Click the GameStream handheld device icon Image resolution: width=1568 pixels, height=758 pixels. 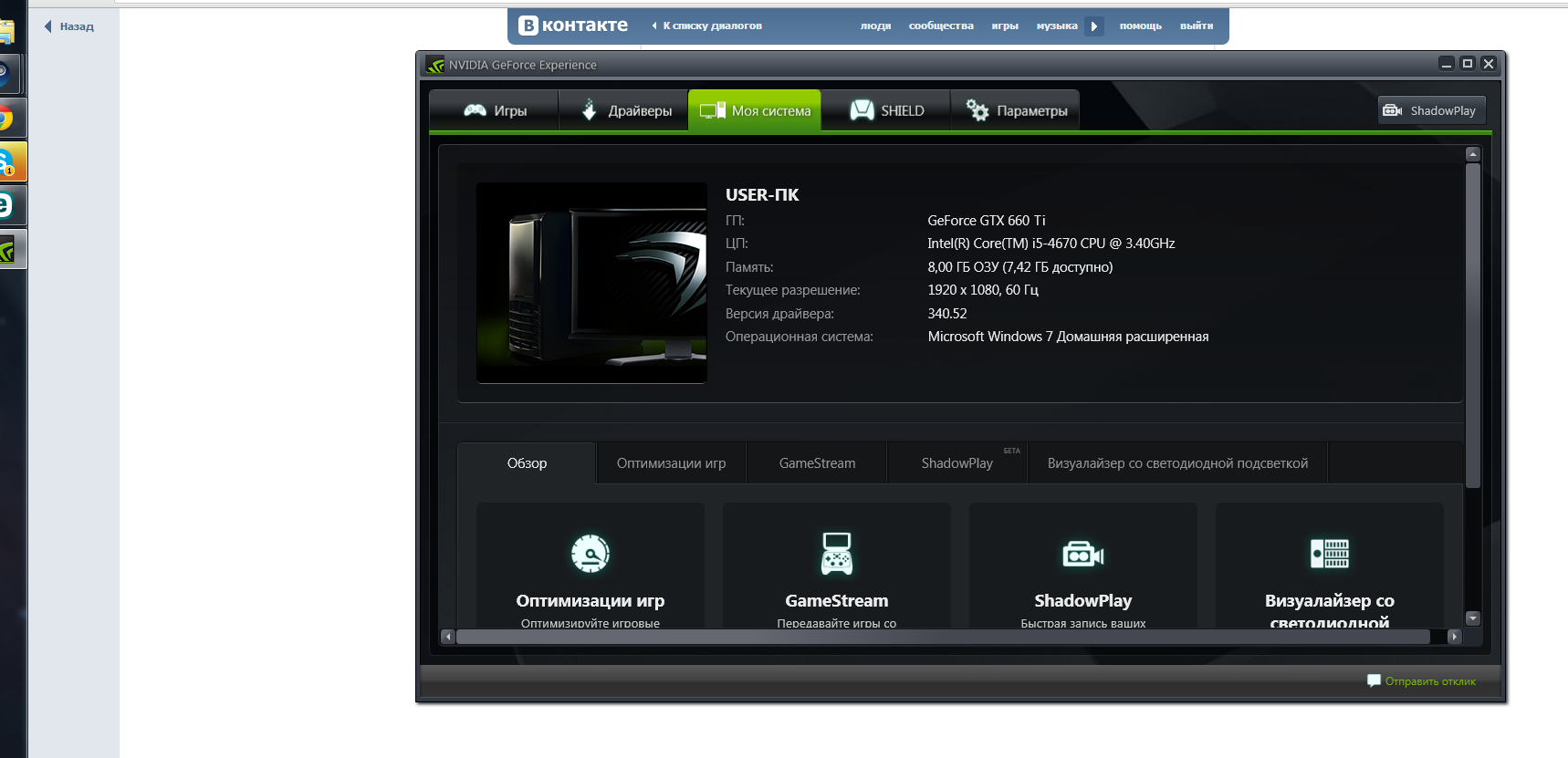837,554
